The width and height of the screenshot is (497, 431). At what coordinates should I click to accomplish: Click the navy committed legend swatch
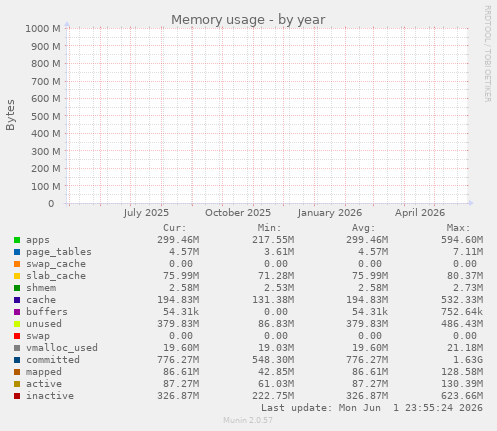17,360
